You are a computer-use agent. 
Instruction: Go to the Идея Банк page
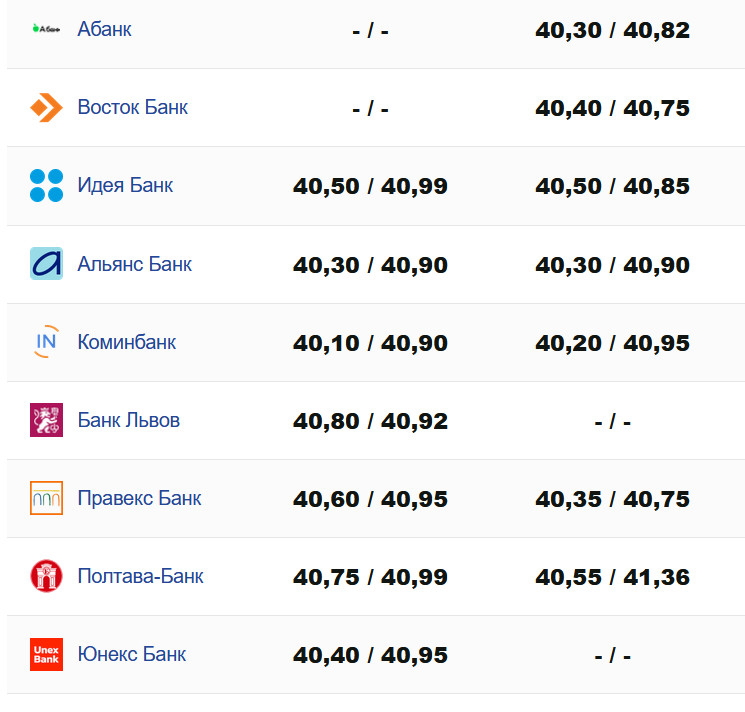point(125,185)
